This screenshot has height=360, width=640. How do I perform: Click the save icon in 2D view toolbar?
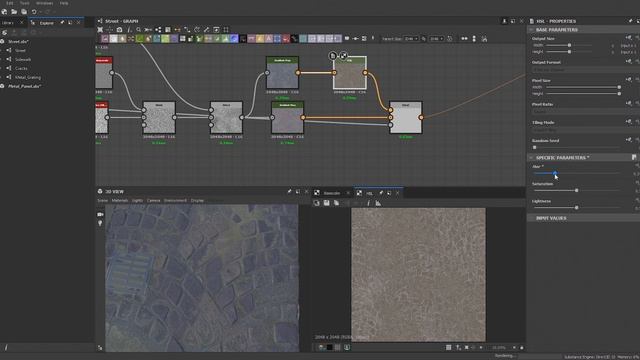point(327,203)
